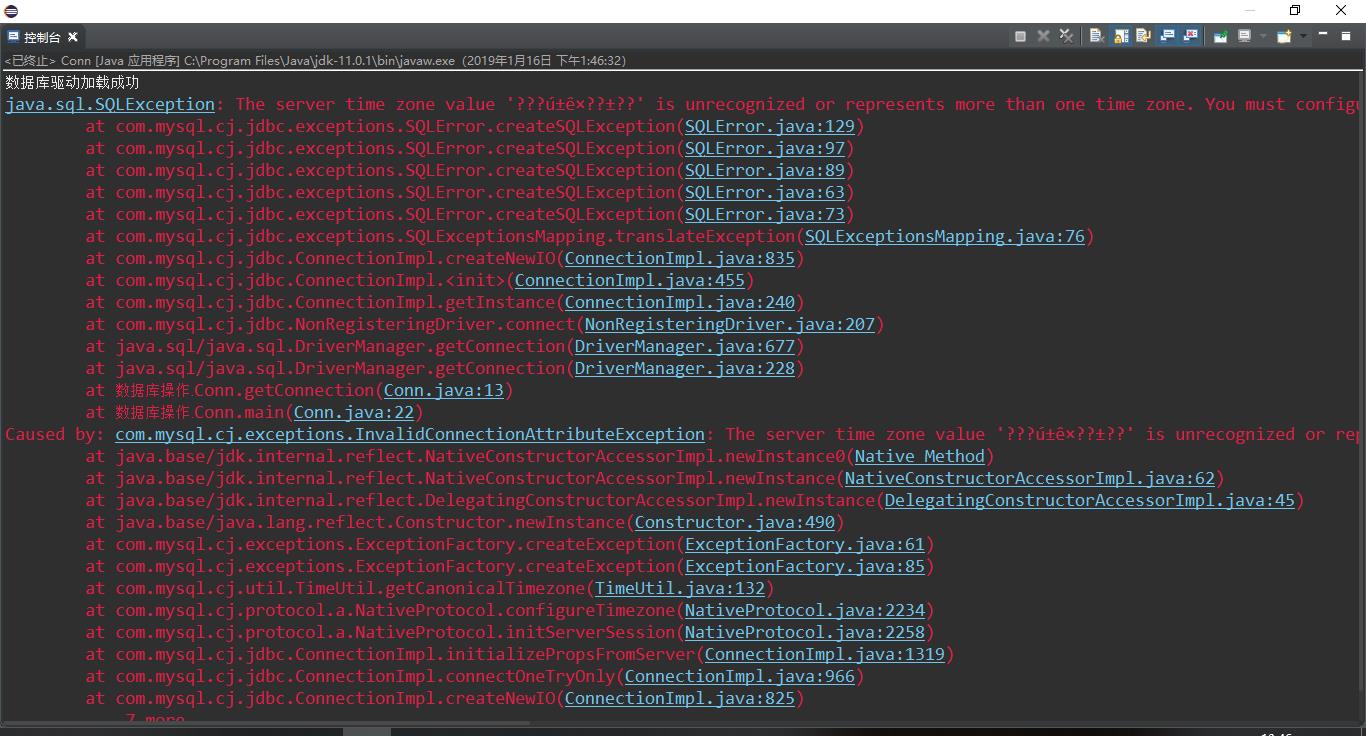Open ConnectionImpl.java:835 link
Image resolution: width=1366 pixels, height=736 pixels.
click(680, 258)
